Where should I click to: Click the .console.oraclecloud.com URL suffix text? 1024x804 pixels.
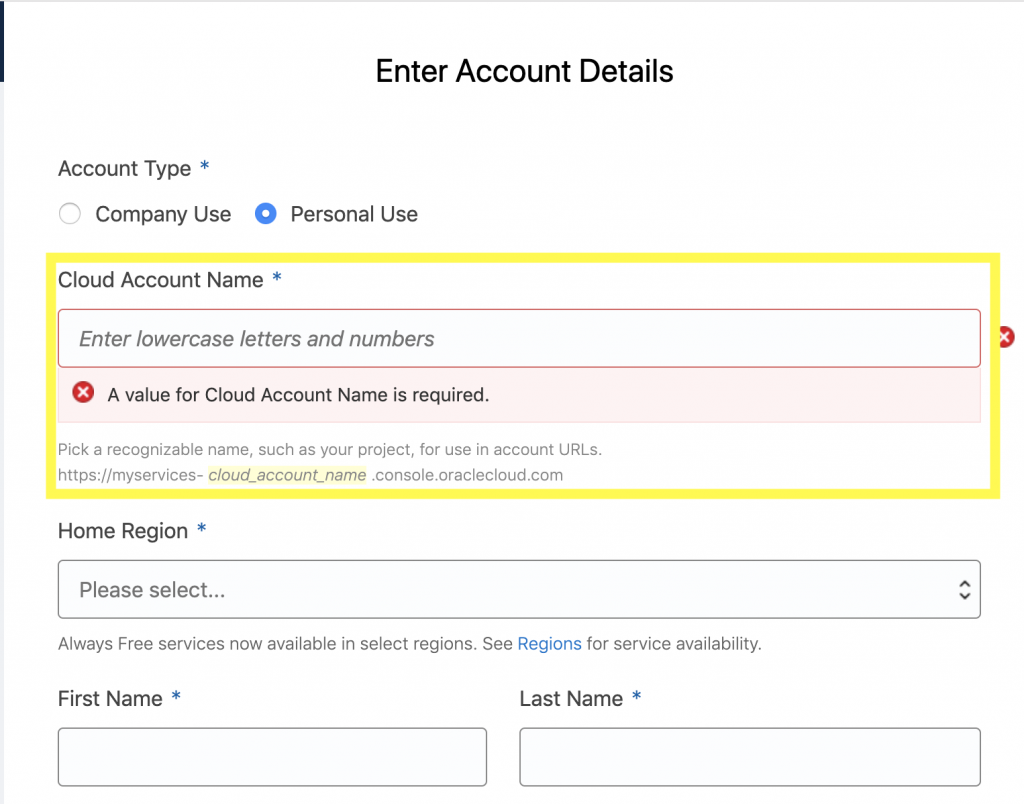pos(467,475)
